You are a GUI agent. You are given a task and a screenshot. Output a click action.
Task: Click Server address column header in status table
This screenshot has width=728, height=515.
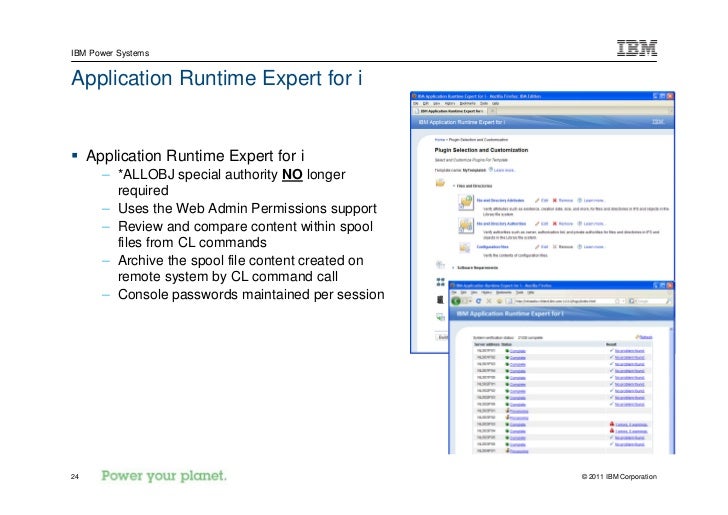(x=487, y=344)
